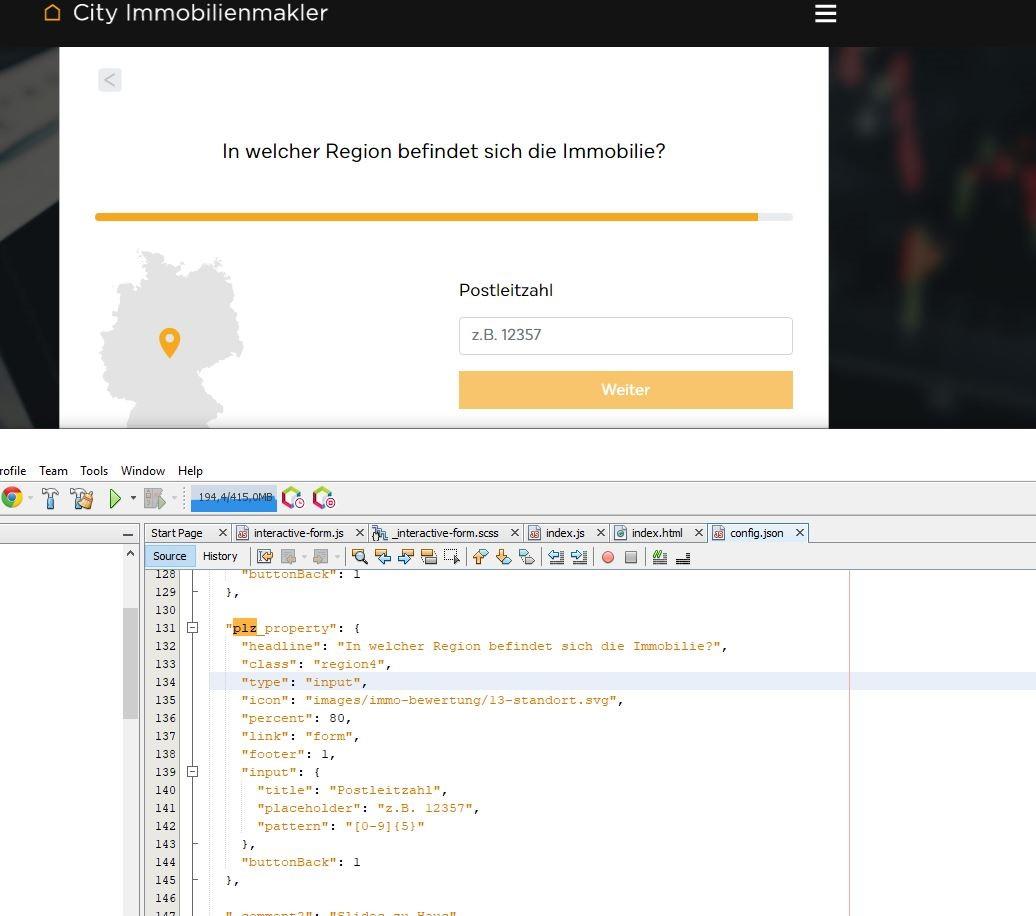The height and width of the screenshot is (916, 1036).
Task: Click the Last Edit location icon
Action: point(265,557)
